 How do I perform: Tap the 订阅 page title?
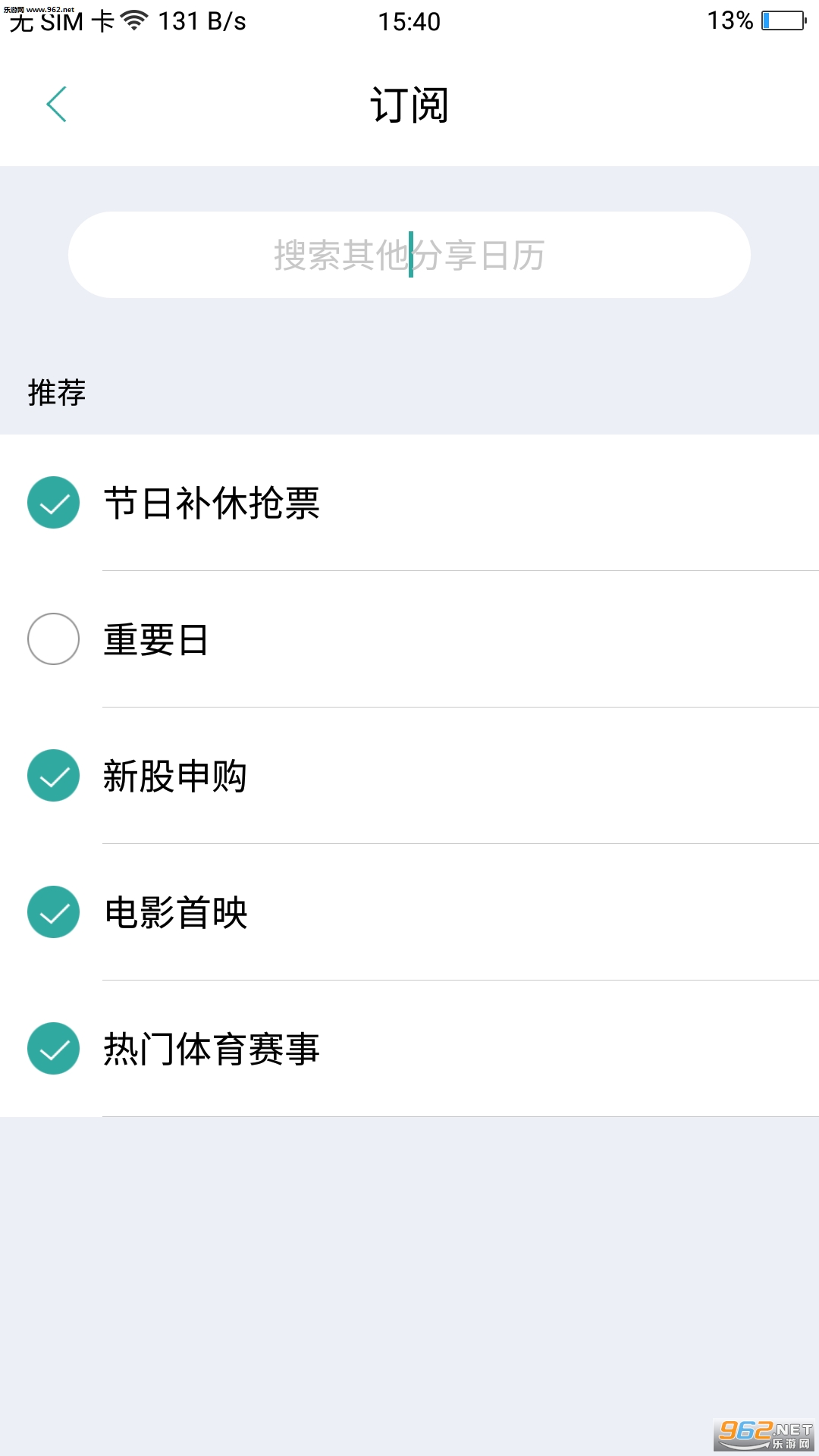pyautogui.click(x=409, y=105)
